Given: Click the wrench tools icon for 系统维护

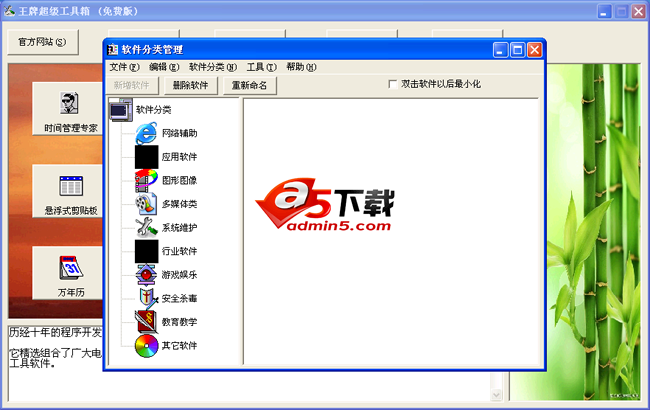Looking at the screenshot, I should (x=146, y=228).
